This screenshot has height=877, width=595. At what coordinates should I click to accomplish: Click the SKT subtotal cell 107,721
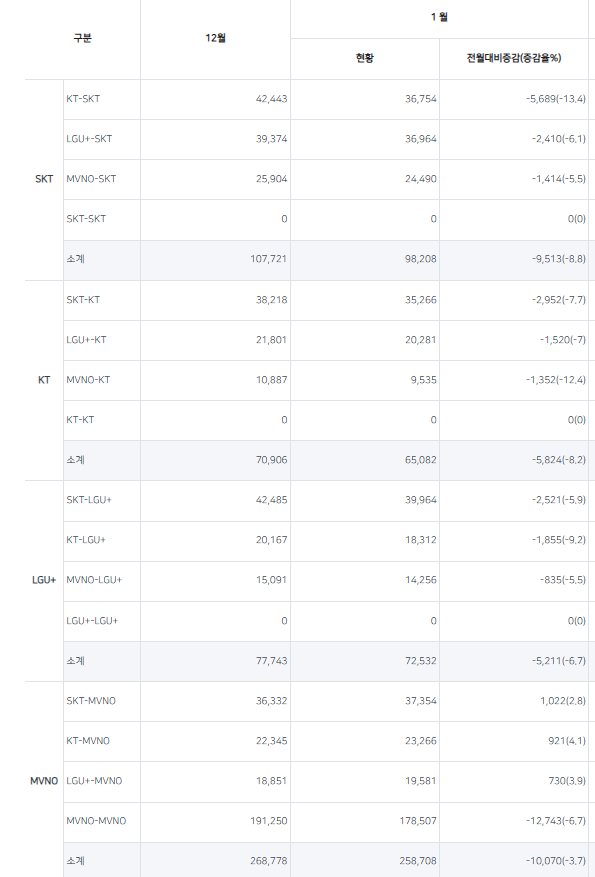coord(268,259)
